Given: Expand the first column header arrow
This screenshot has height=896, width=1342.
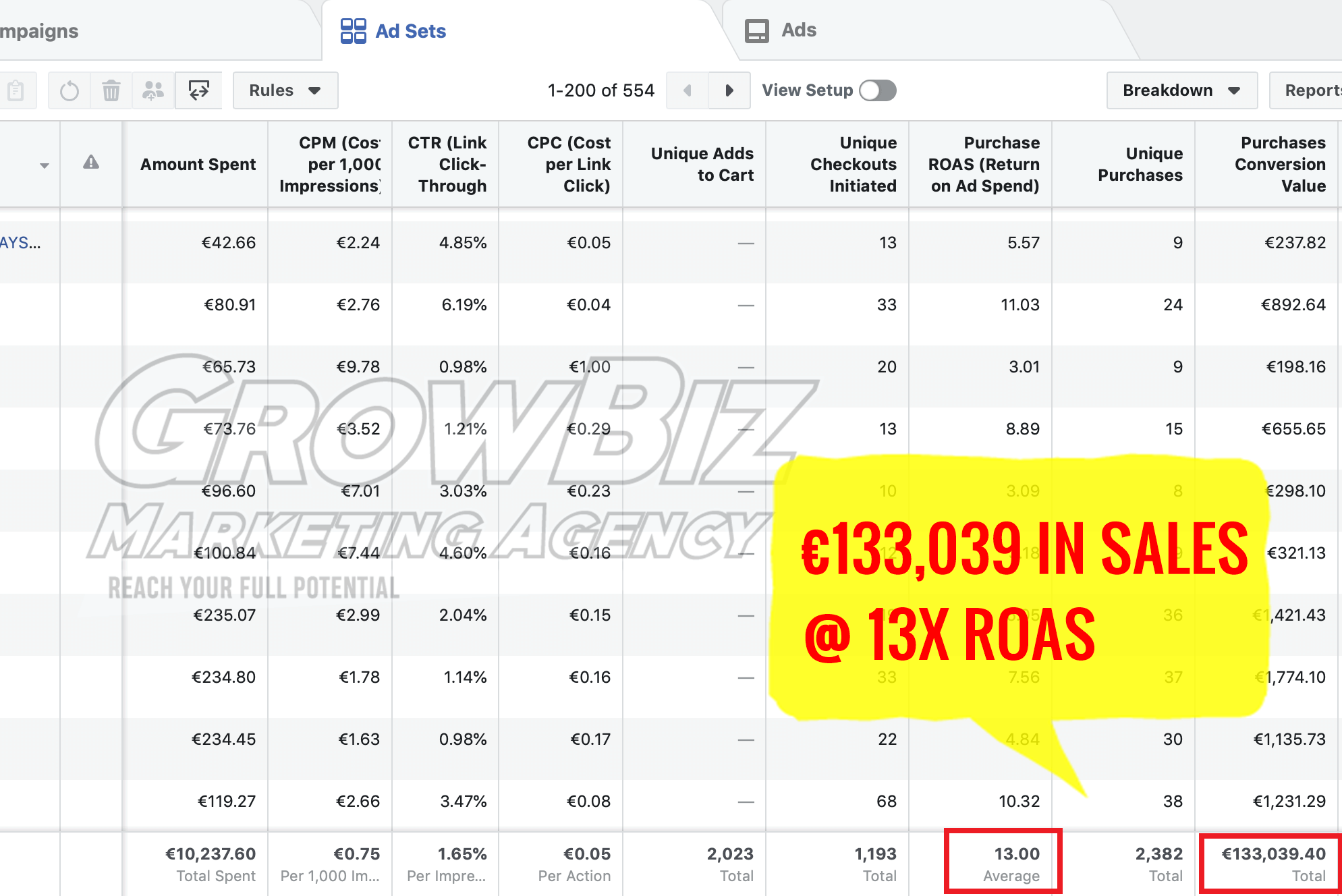Looking at the screenshot, I should point(45,165).
